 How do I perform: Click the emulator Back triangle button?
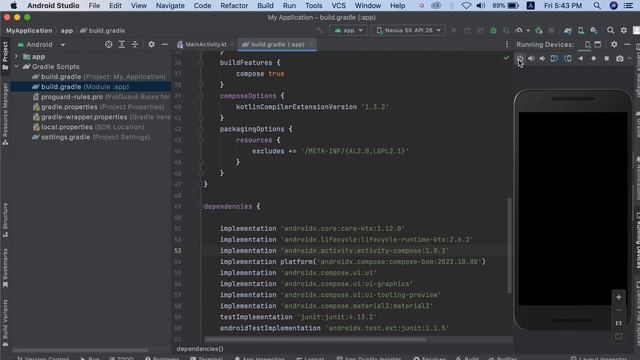point(580,58)
